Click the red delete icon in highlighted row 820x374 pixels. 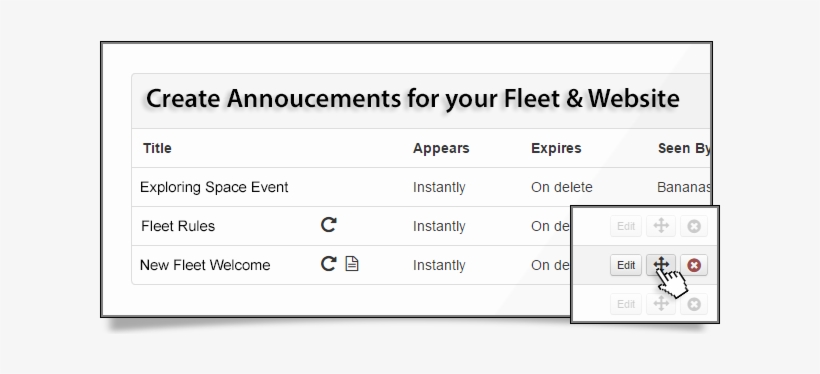pyautogui.click(x=694, y=265)
